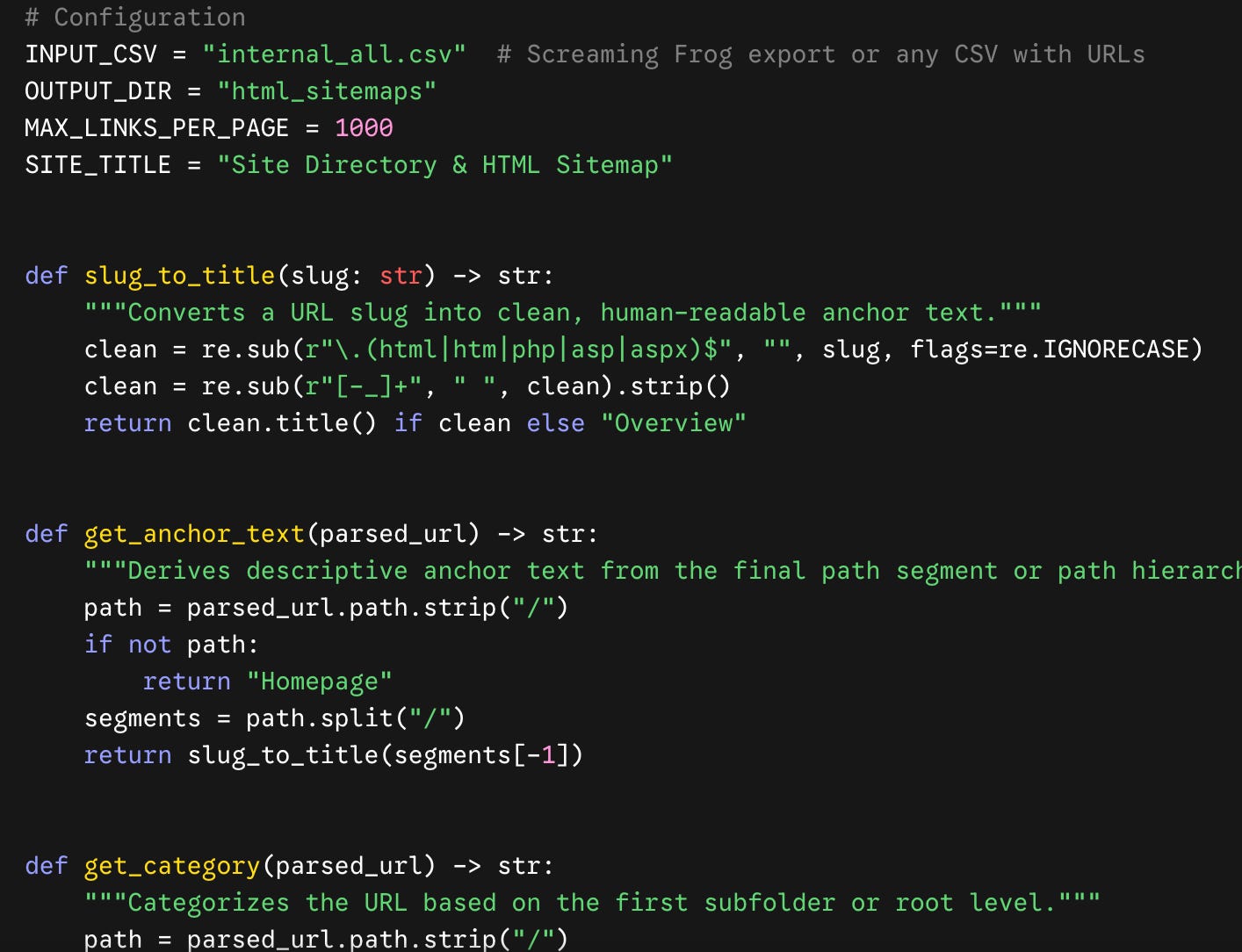
Task: Click the "Homepage" return string
Action: pyautogui.click(x=319, y=682)
